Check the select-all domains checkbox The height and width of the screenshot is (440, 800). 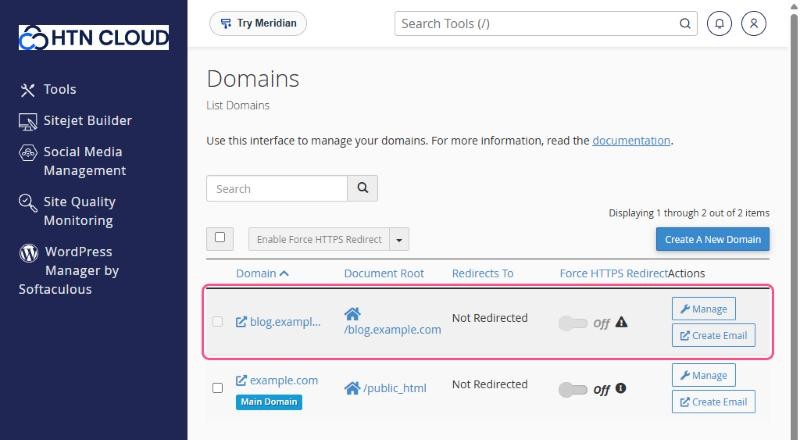pyautogui.click(x=220, y=237)
